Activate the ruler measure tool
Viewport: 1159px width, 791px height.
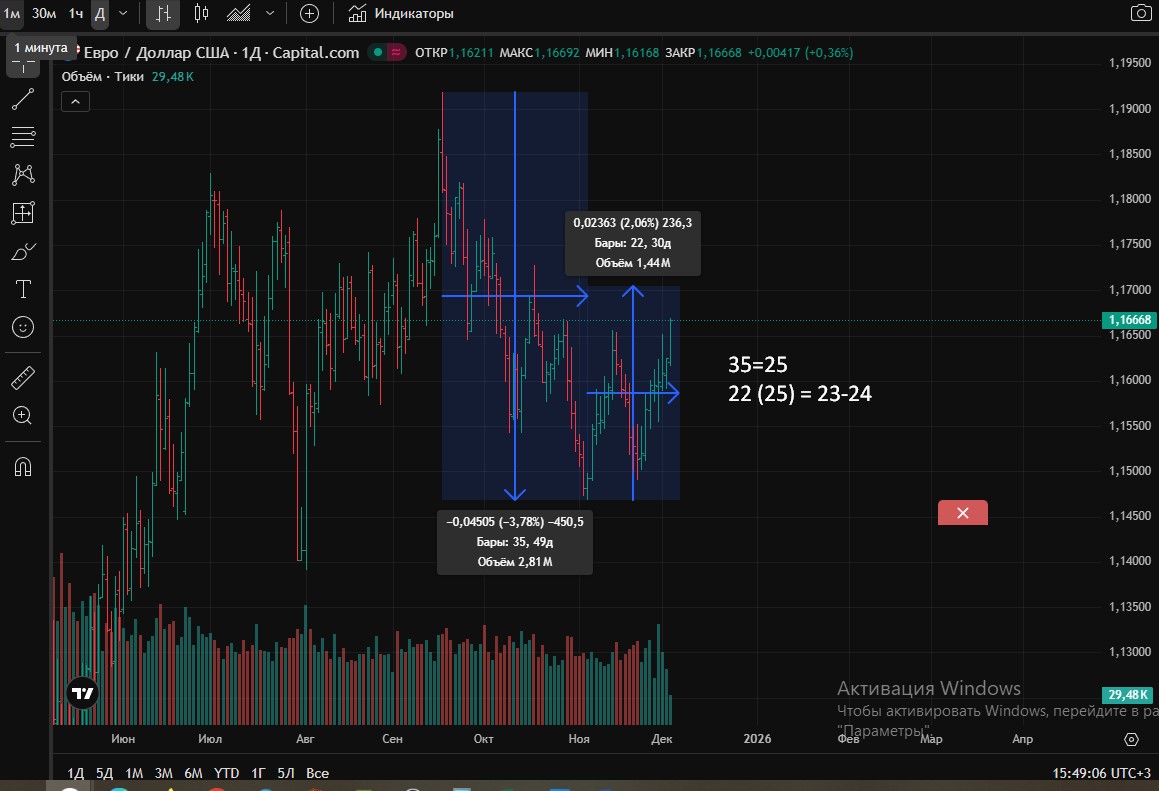click(x=22, y=378)
